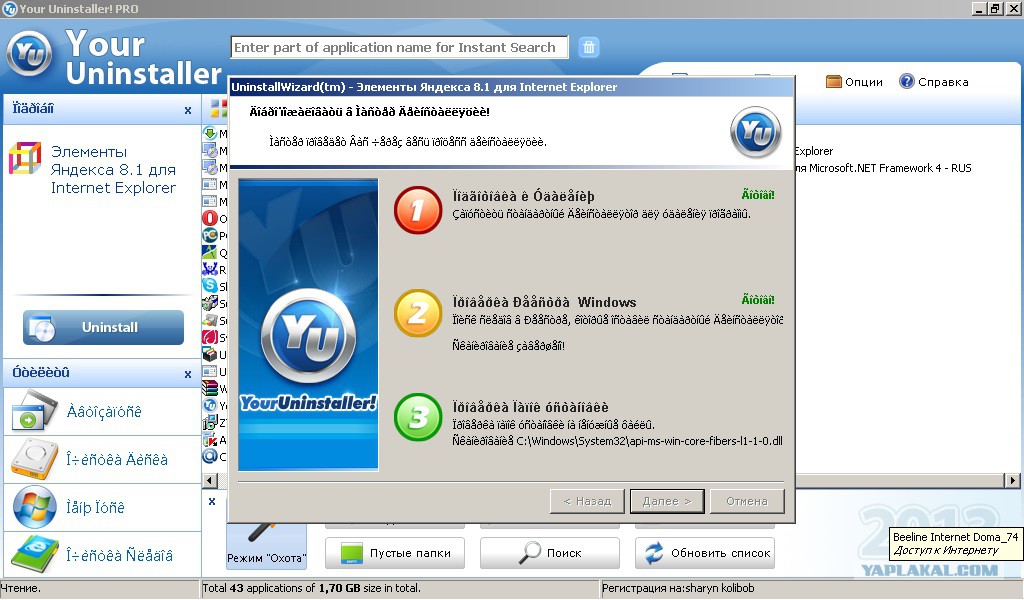The height and width of the screenshot is (600, 1024).
Task: Click the "Регистрация на:sharyn kolibob" status text
Action: (678, 588)
